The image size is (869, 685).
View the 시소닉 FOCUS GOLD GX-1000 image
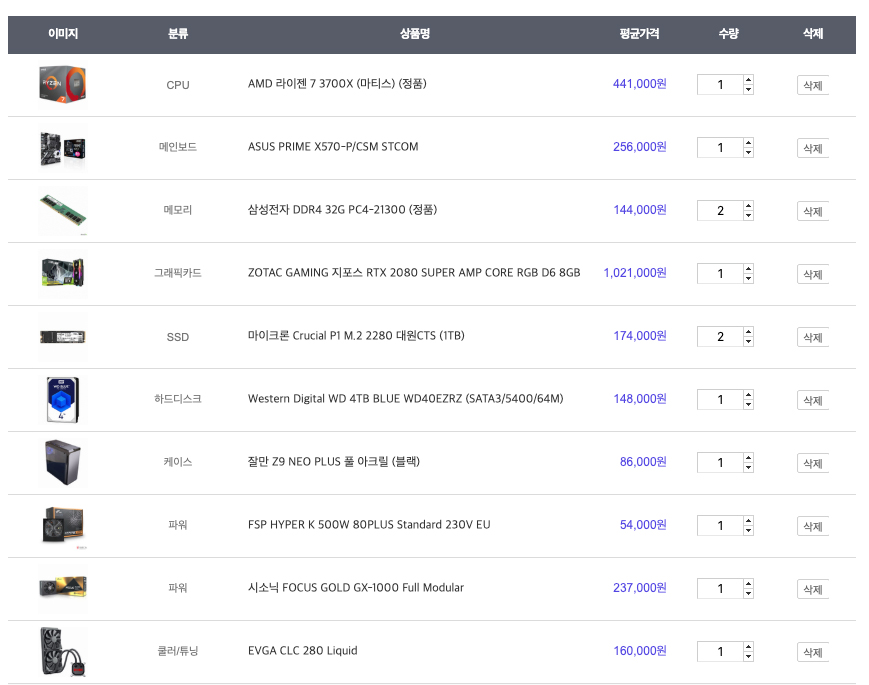63,589
